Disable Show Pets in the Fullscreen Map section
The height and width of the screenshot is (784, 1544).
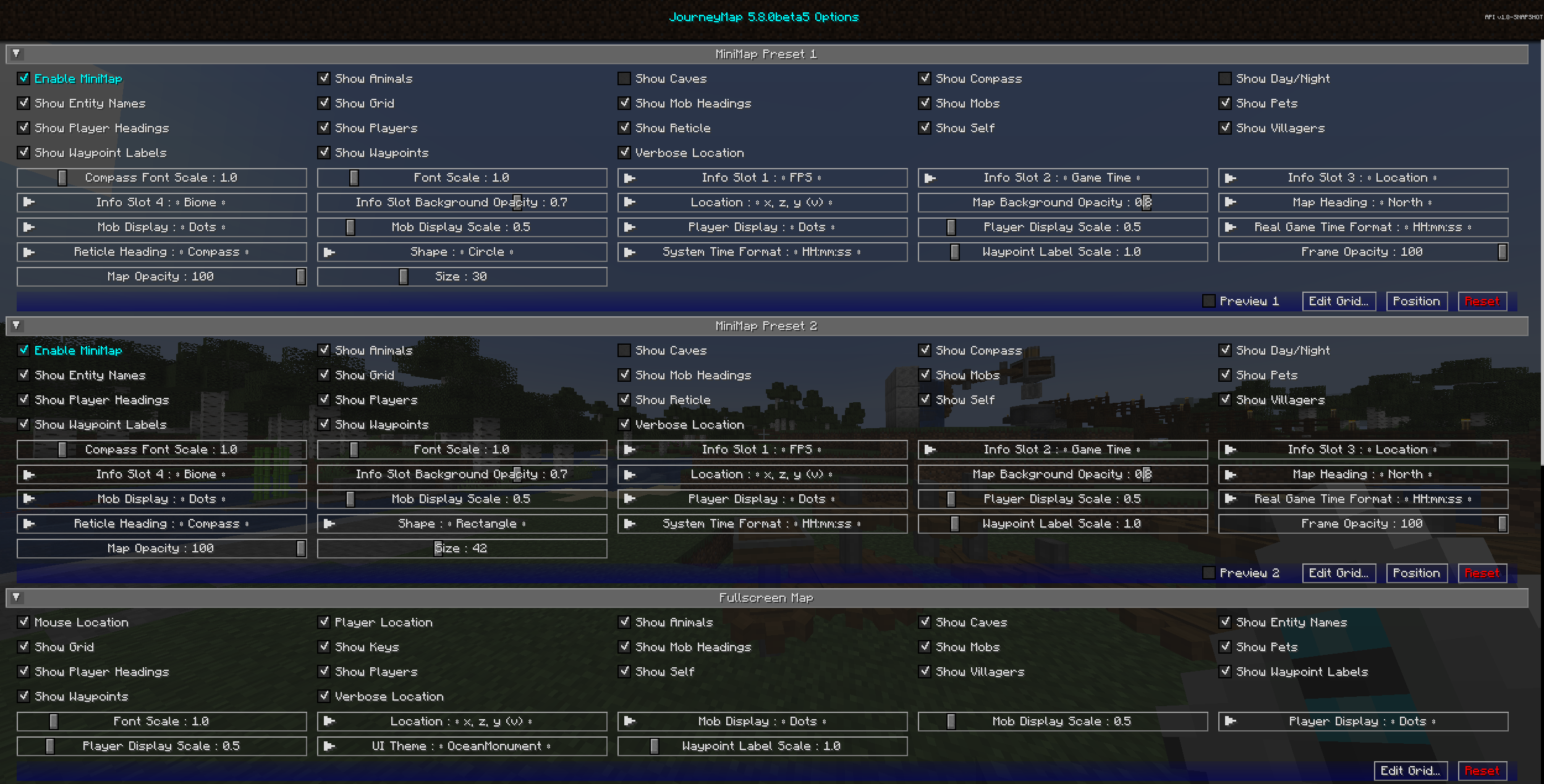[1226, 646]
